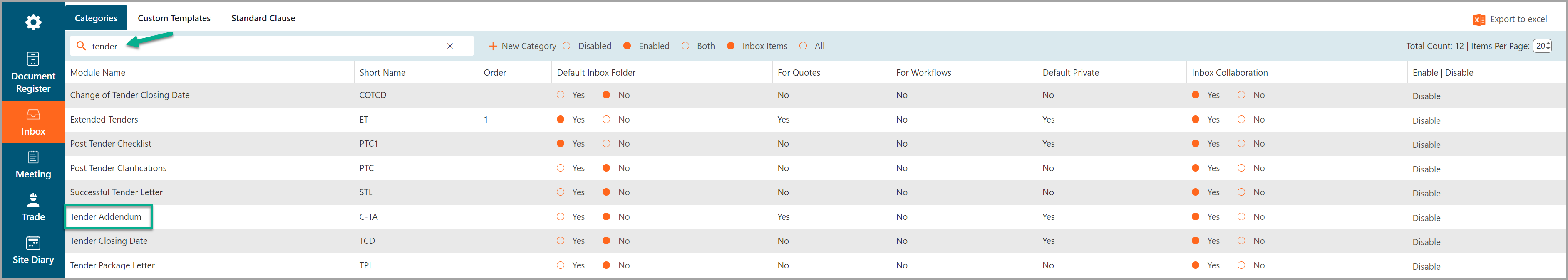The height and width of the screenshot is (280, 1568).
Task: Sort by Module Name column header
Action: point(97,72)
